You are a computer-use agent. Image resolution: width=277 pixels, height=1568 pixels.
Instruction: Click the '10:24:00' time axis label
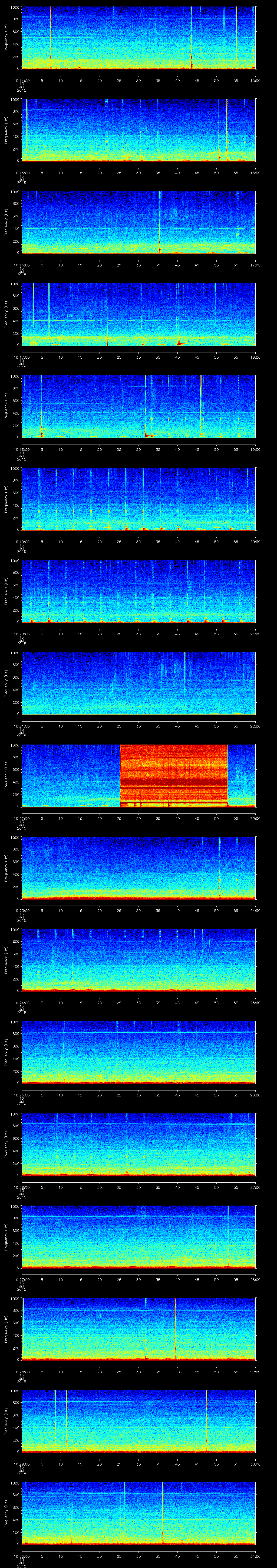pyautogui.click(x=22, y=1003)
